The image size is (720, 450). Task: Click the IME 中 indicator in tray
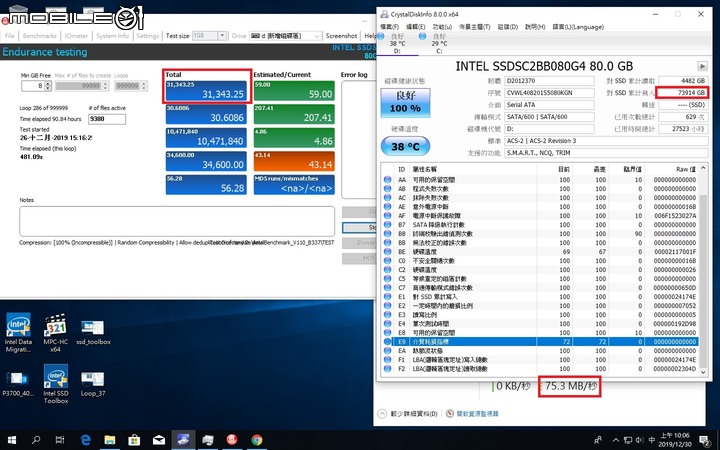click(651, 440)
